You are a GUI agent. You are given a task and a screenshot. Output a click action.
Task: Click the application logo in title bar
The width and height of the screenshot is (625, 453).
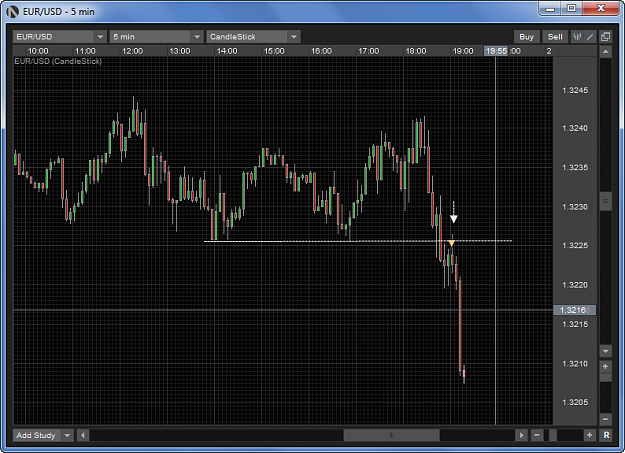coord(13,12)
